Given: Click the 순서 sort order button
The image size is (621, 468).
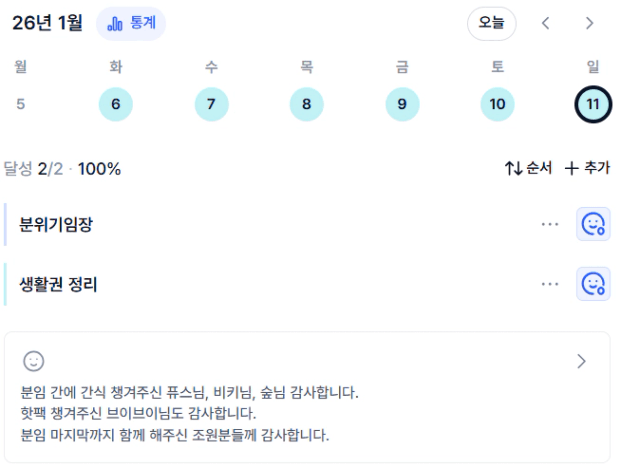Looking at the screenshot, I should 528,168.
